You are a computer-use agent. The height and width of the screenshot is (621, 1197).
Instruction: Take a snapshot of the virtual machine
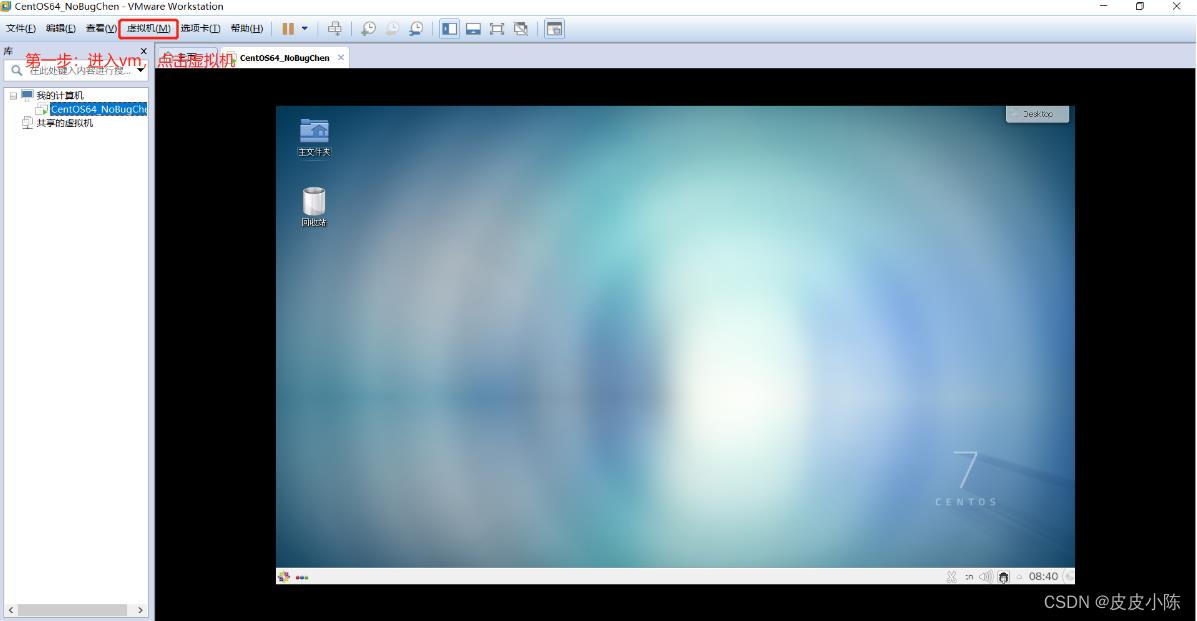[x=369, y=29]
